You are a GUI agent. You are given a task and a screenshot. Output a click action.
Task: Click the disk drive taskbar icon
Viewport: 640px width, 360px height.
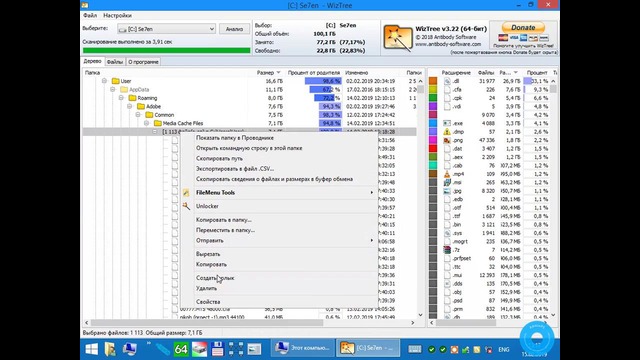(199, 349)
